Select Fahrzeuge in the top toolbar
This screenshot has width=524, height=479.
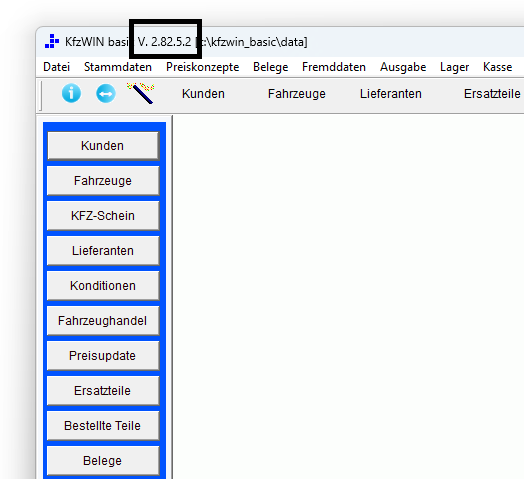point(297,94)
